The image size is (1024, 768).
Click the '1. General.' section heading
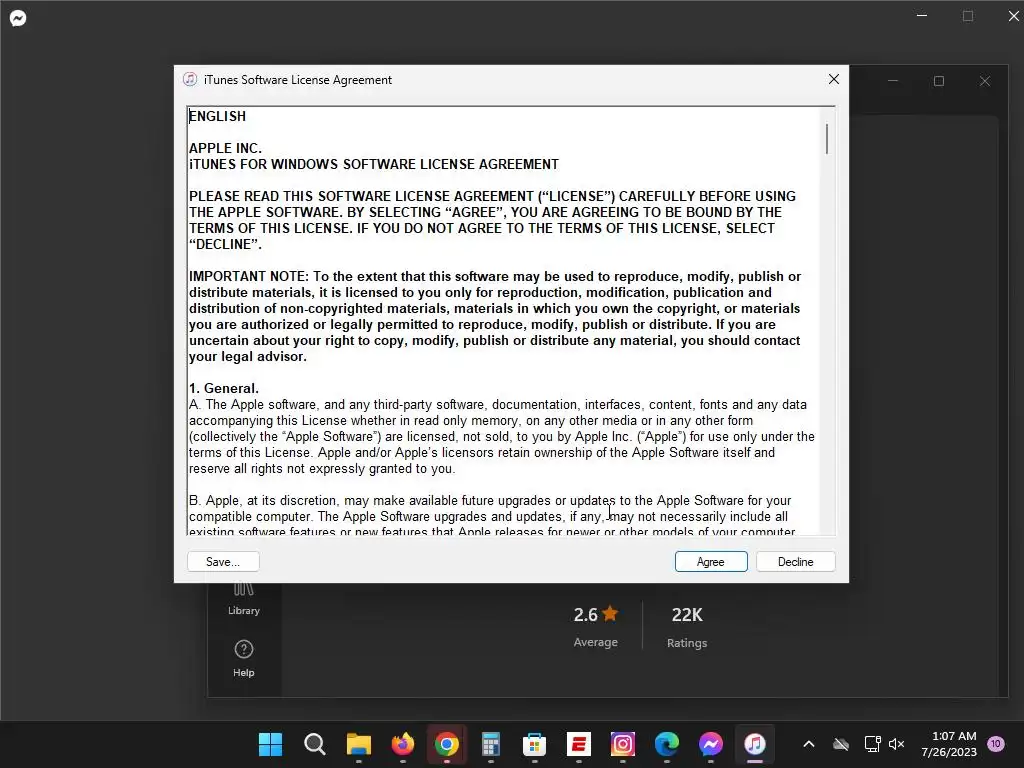tap(224, 389)
